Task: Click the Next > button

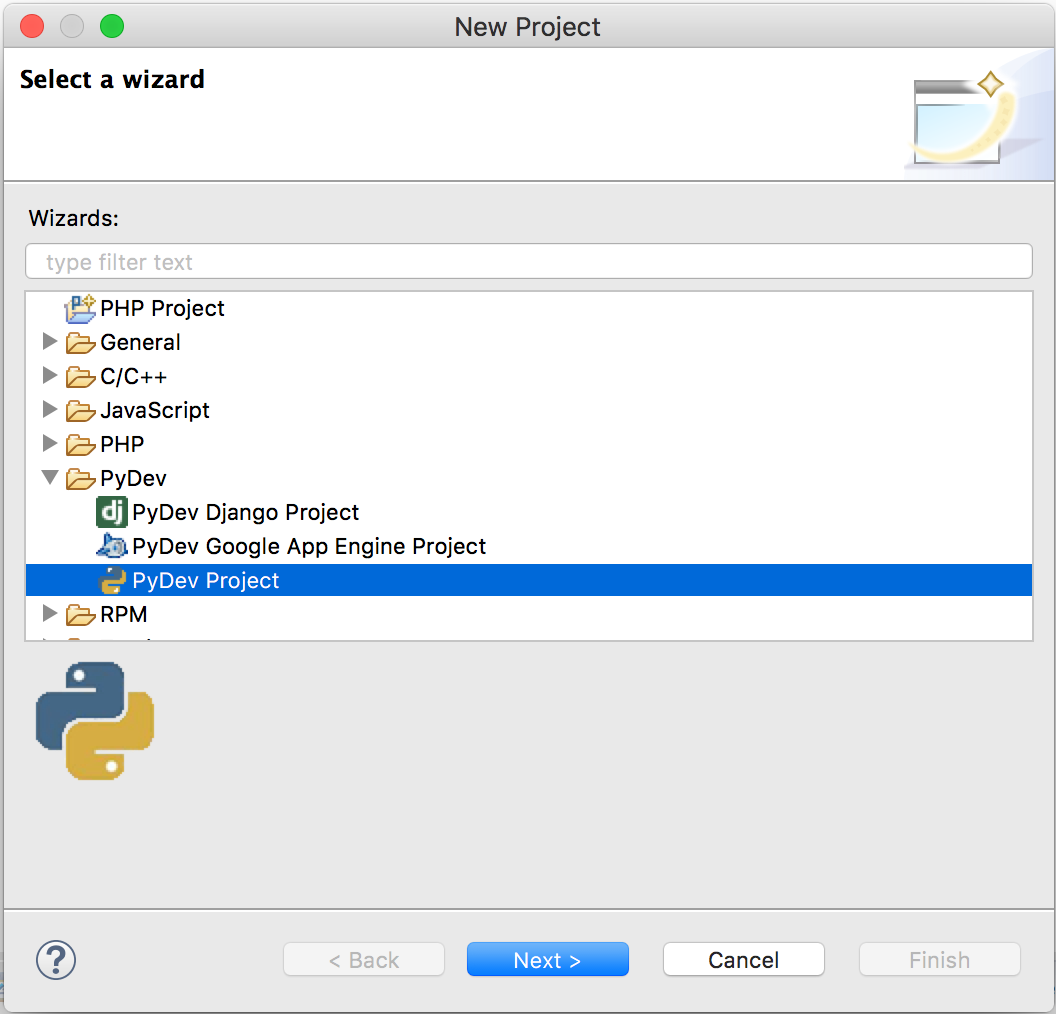Action: 548,959
